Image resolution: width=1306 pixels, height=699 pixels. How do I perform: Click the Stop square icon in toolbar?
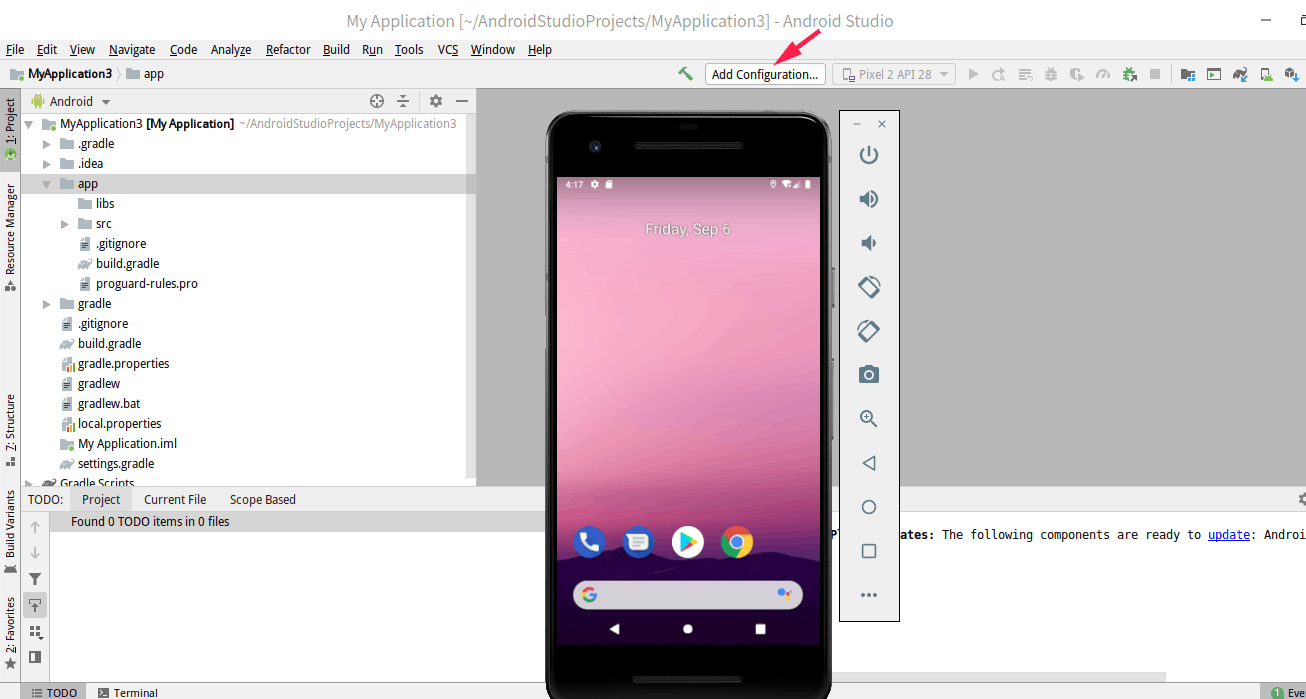(x=1155, y=74)
